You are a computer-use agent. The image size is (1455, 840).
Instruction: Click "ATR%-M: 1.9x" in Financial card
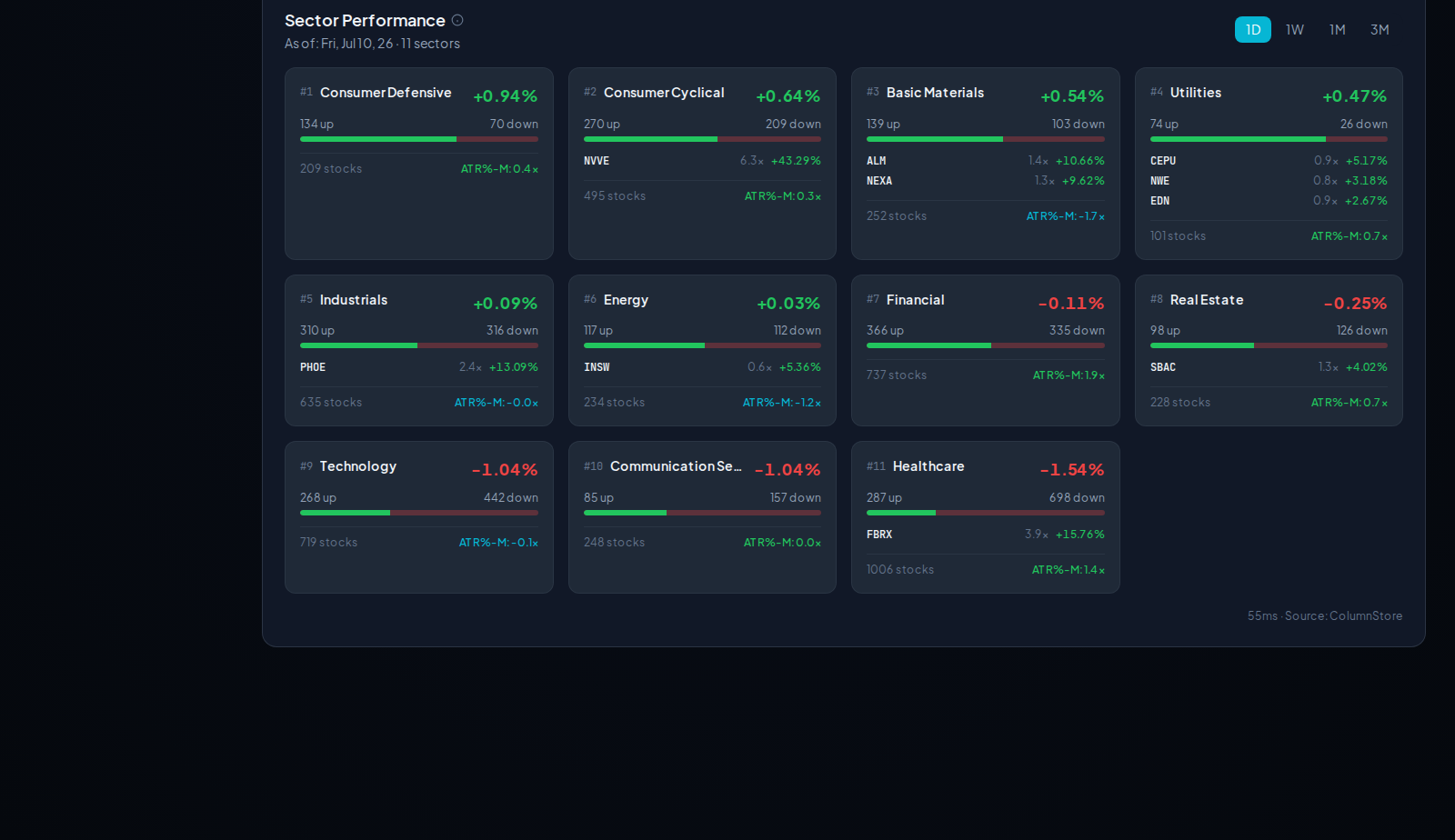(x=1069, y=375)
